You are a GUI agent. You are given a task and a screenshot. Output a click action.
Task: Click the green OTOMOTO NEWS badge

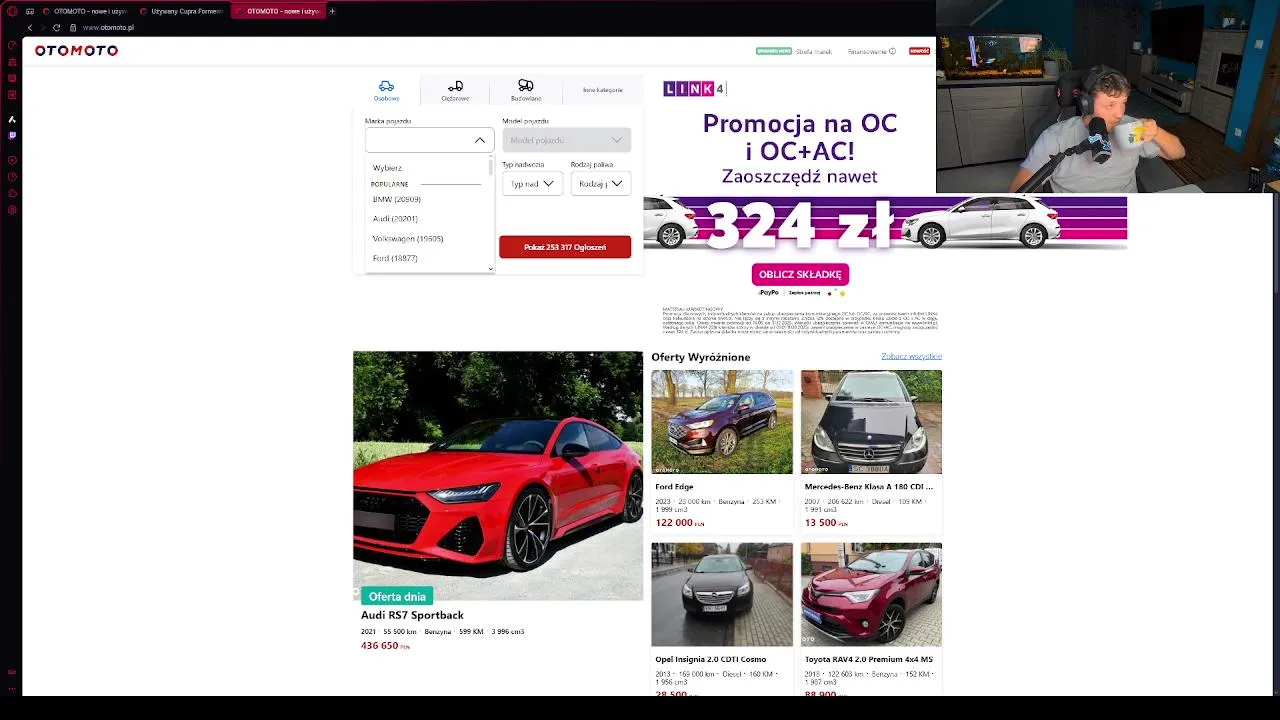pyautogui.click(x=774, y=51)
